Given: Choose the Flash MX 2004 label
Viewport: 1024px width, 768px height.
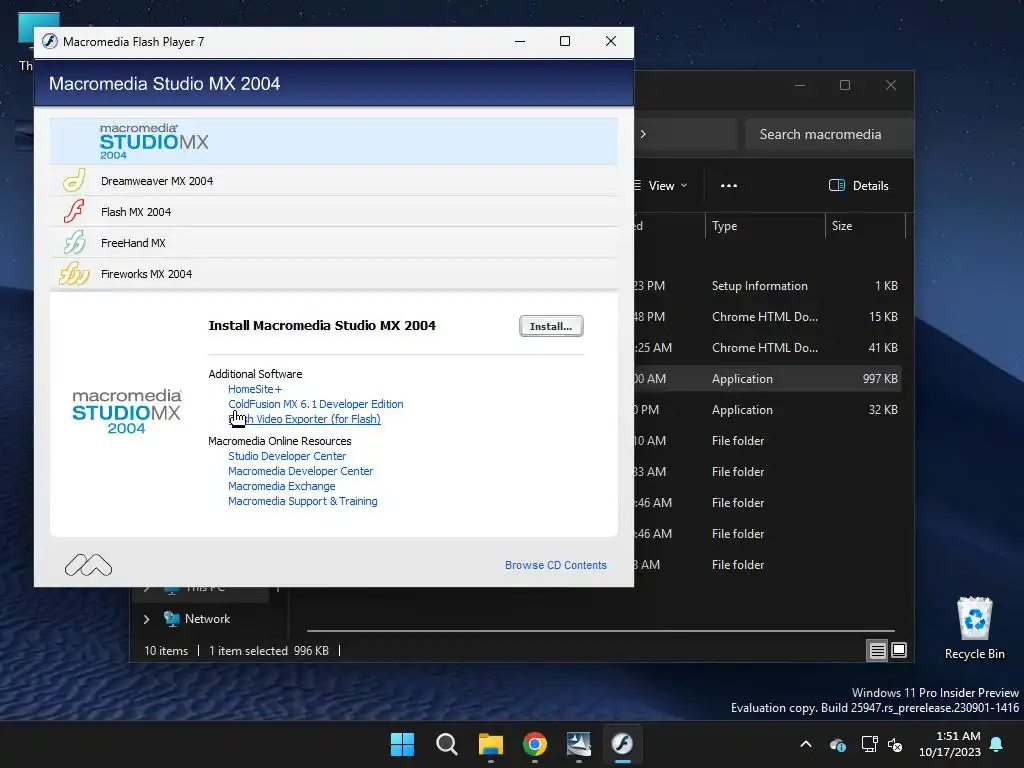Looking at the screenshot, I should pyautogui.click(x=136, y=212).
